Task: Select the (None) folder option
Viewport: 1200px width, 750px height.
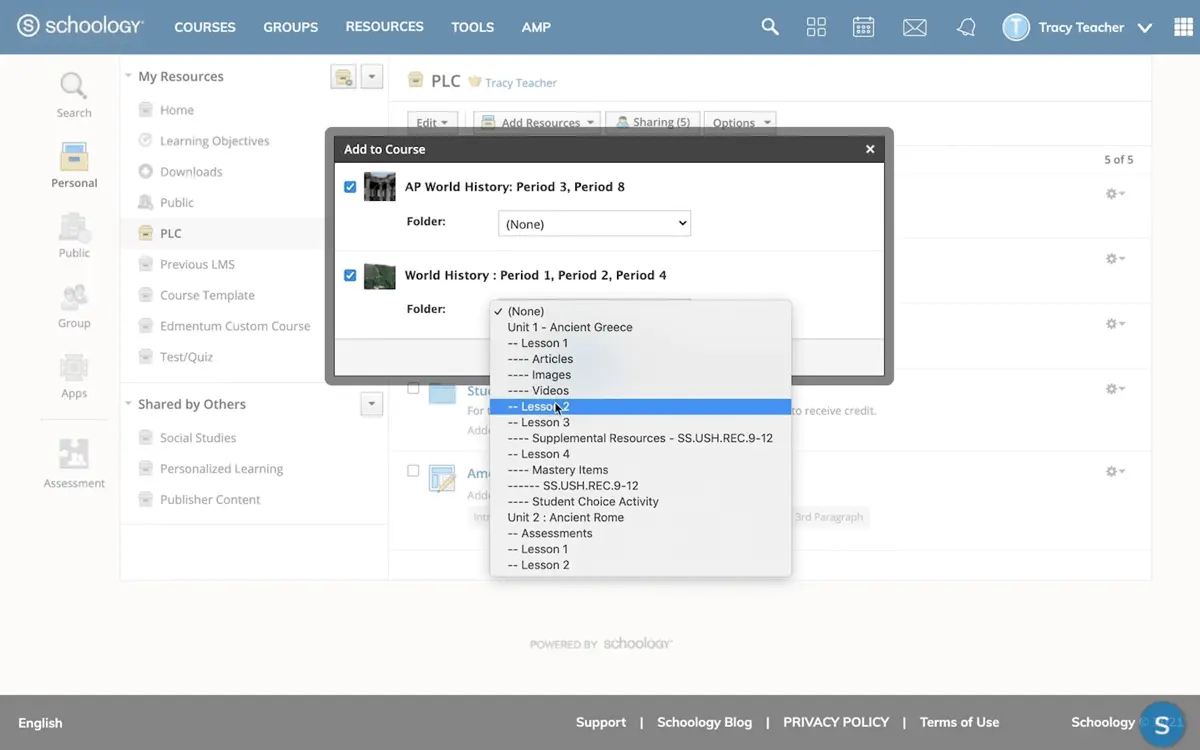Action: (640, 311)
